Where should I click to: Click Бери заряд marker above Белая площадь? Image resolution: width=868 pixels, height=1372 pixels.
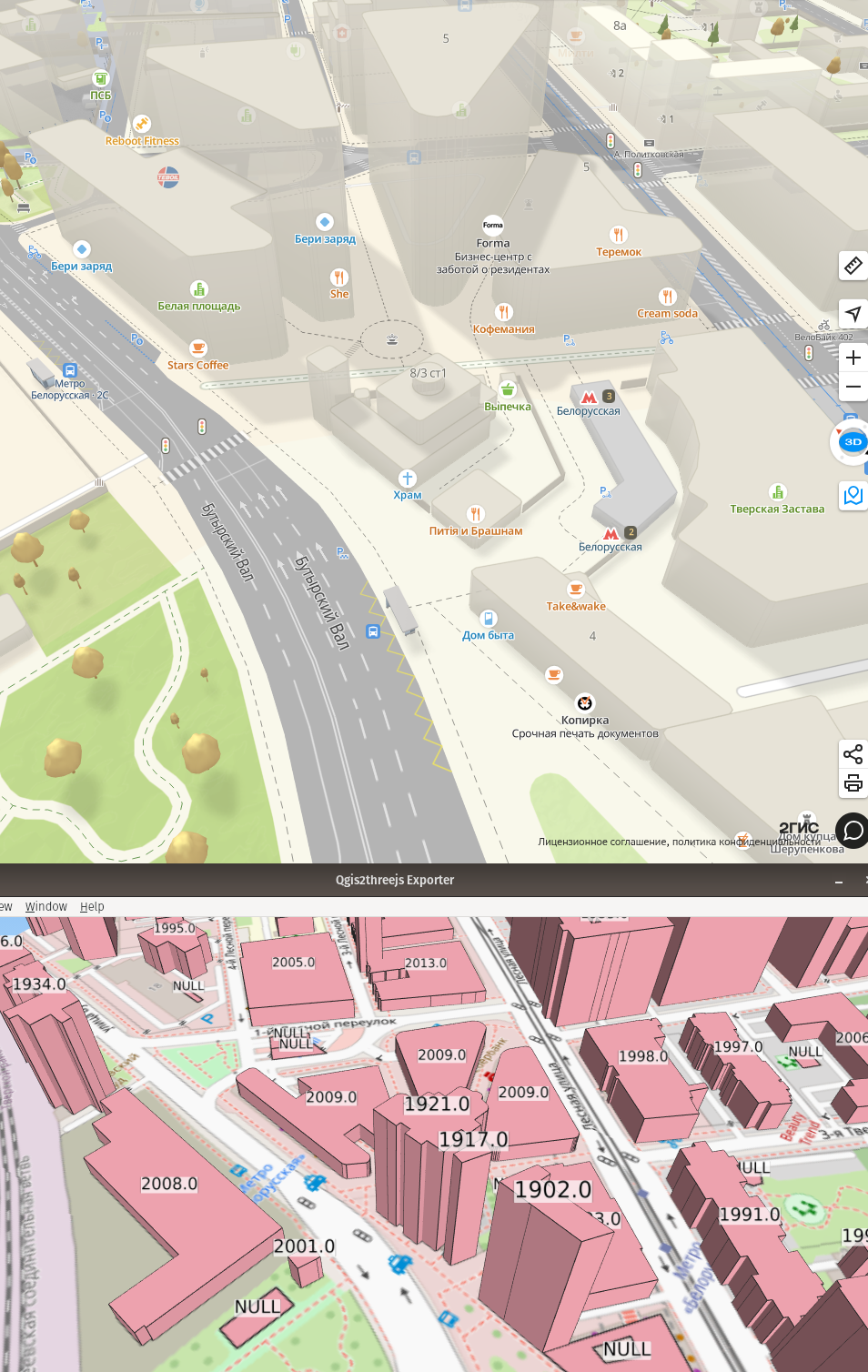coord(81,249)
